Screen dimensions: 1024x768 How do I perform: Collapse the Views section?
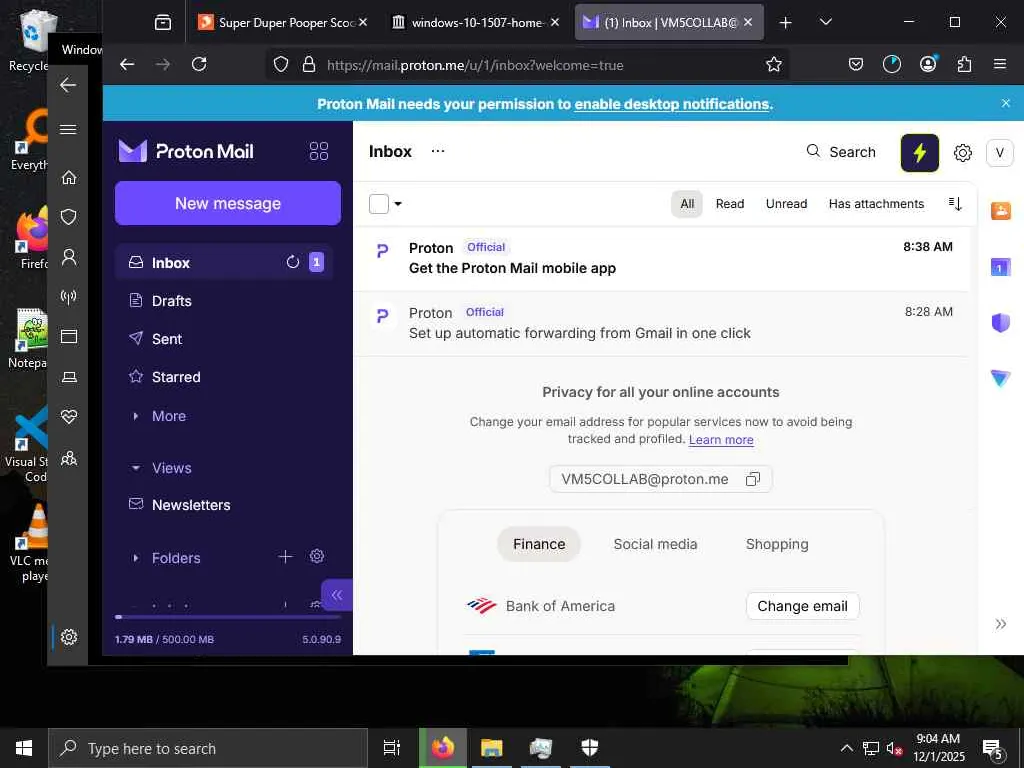[136, 468]
